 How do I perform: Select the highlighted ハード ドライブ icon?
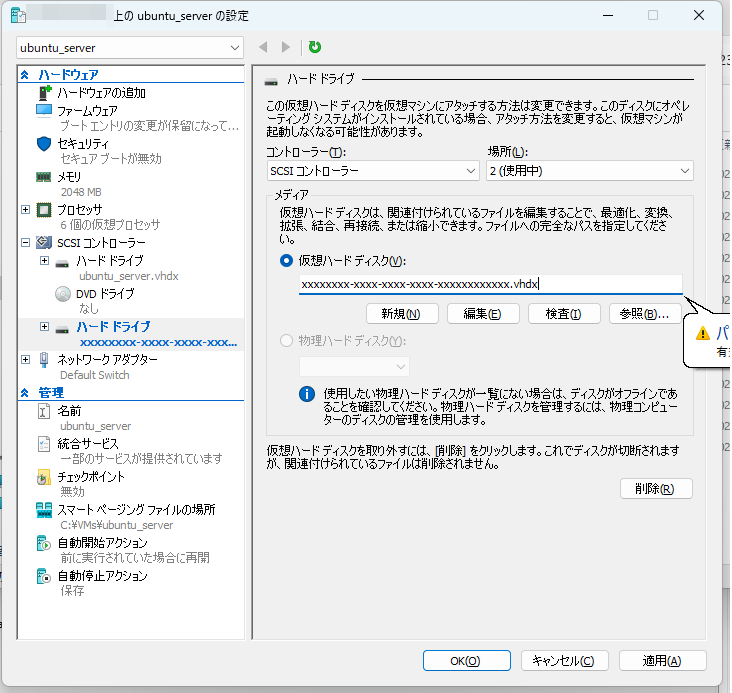pos(62,330)
